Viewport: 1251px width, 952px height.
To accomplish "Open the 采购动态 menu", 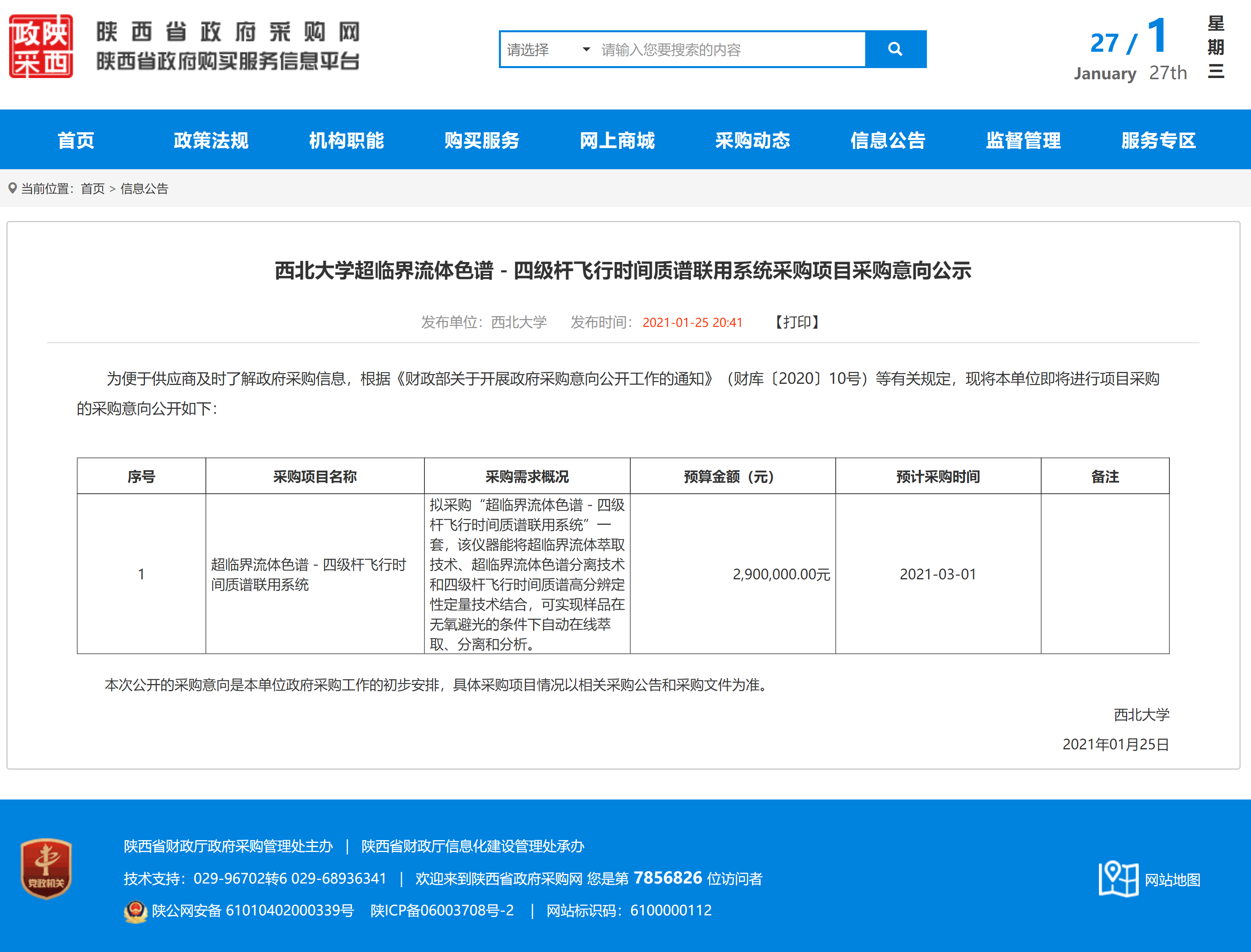I will [x=753, y=140].
